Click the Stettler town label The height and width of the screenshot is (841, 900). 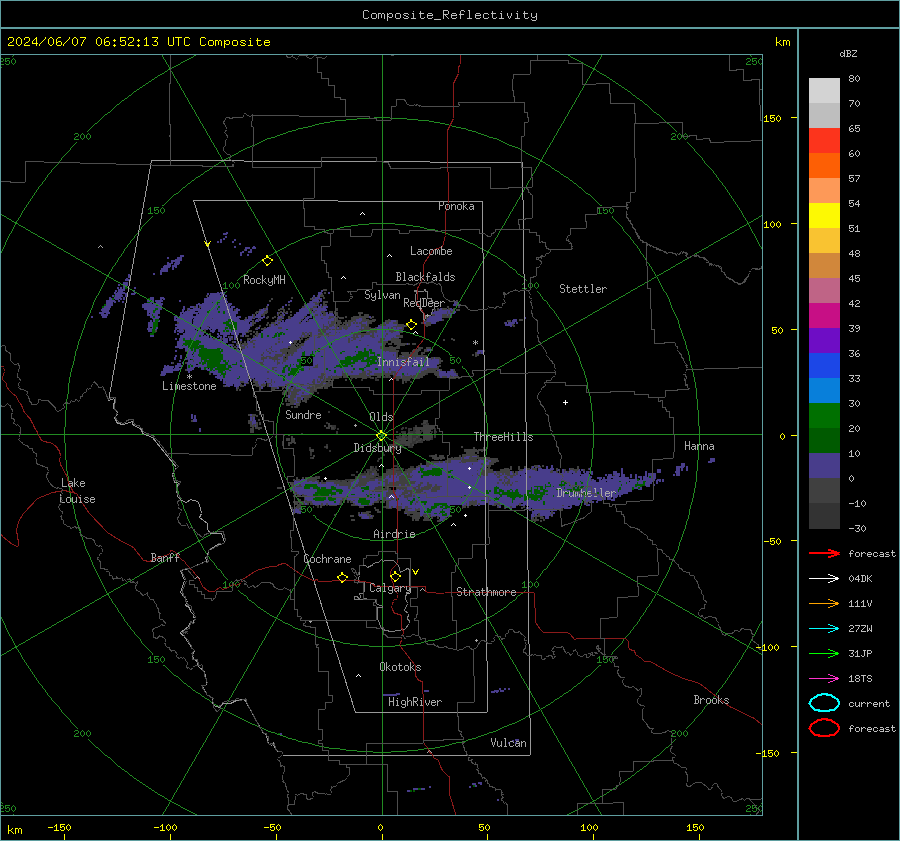(583, 289)
